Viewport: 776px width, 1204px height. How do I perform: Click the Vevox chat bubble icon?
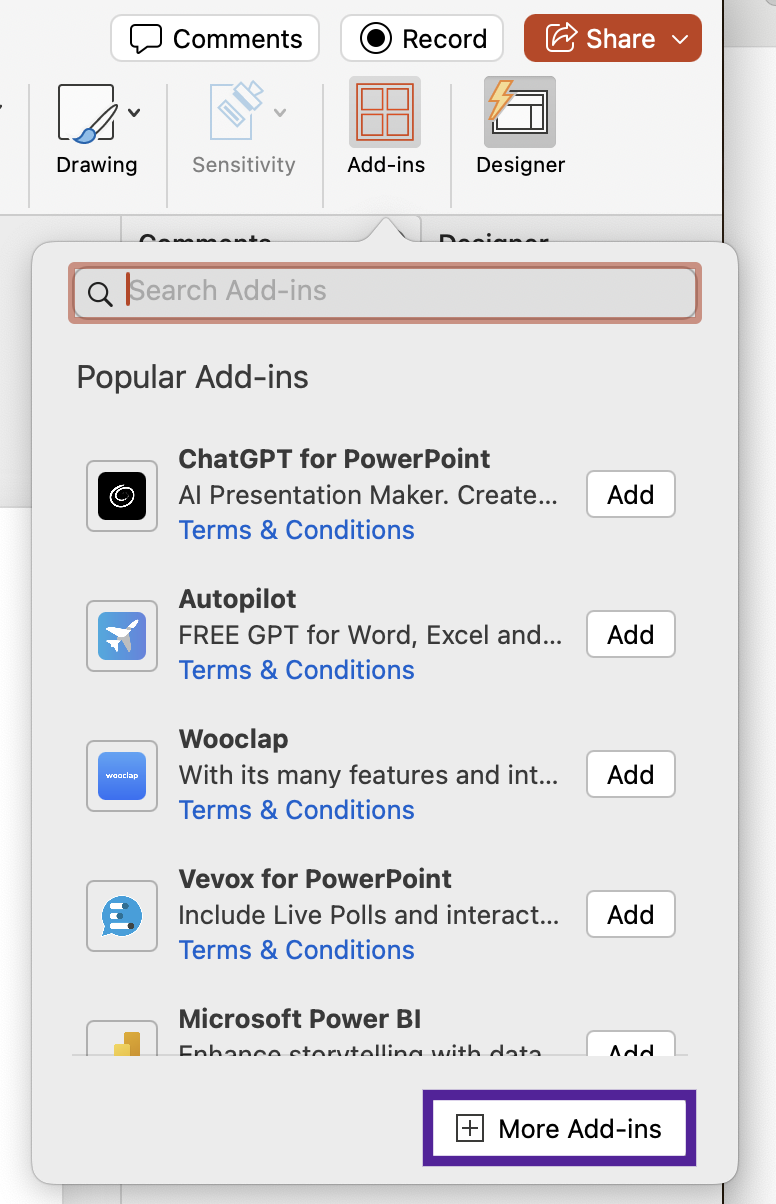[x=122, y=916]
